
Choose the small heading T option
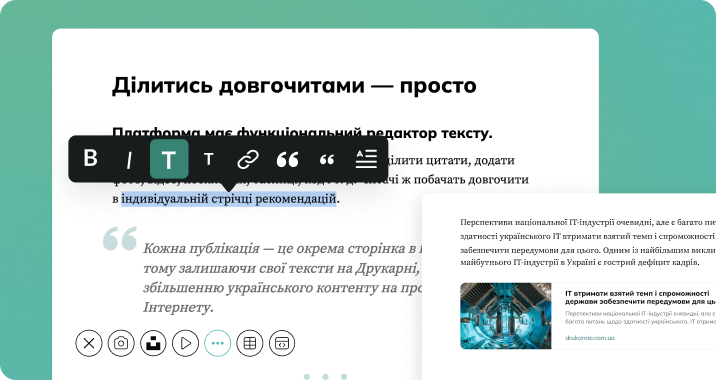coord(209,159)
